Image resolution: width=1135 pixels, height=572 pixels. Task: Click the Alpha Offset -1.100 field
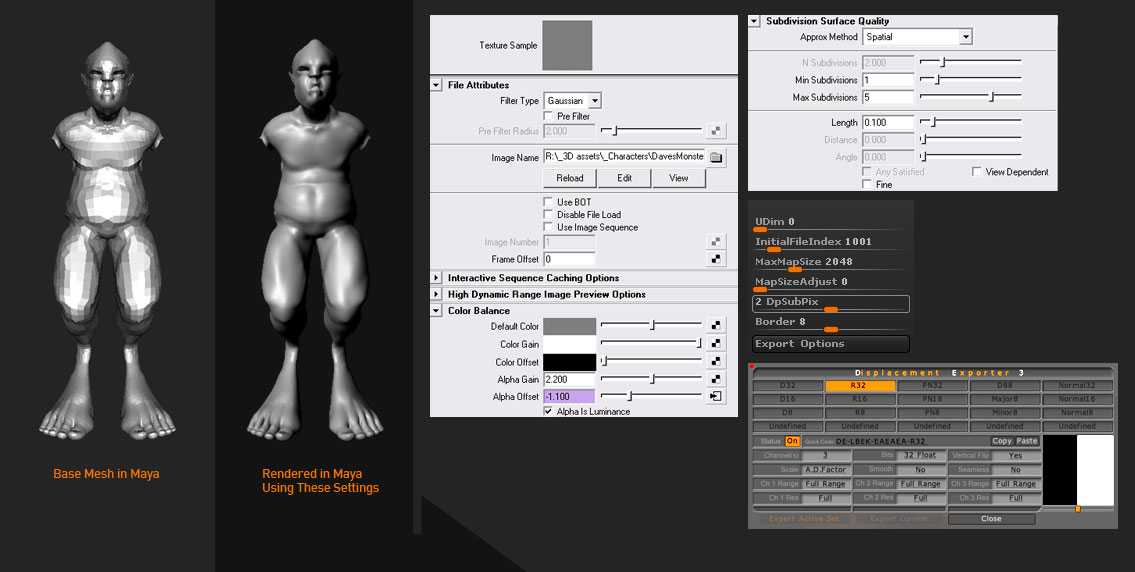tap(570, 396)
